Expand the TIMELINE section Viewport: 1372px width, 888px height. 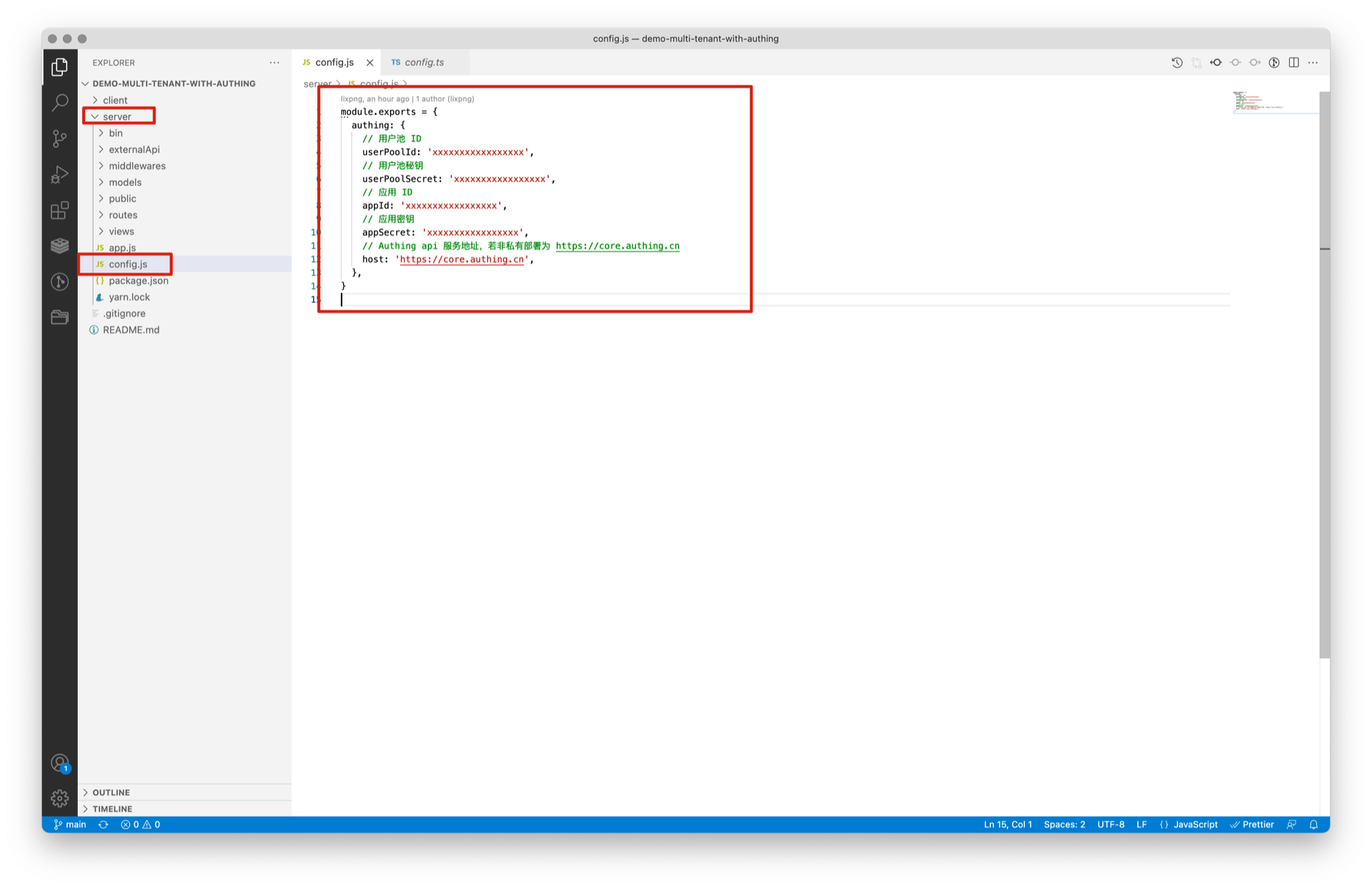coord(112,809)
